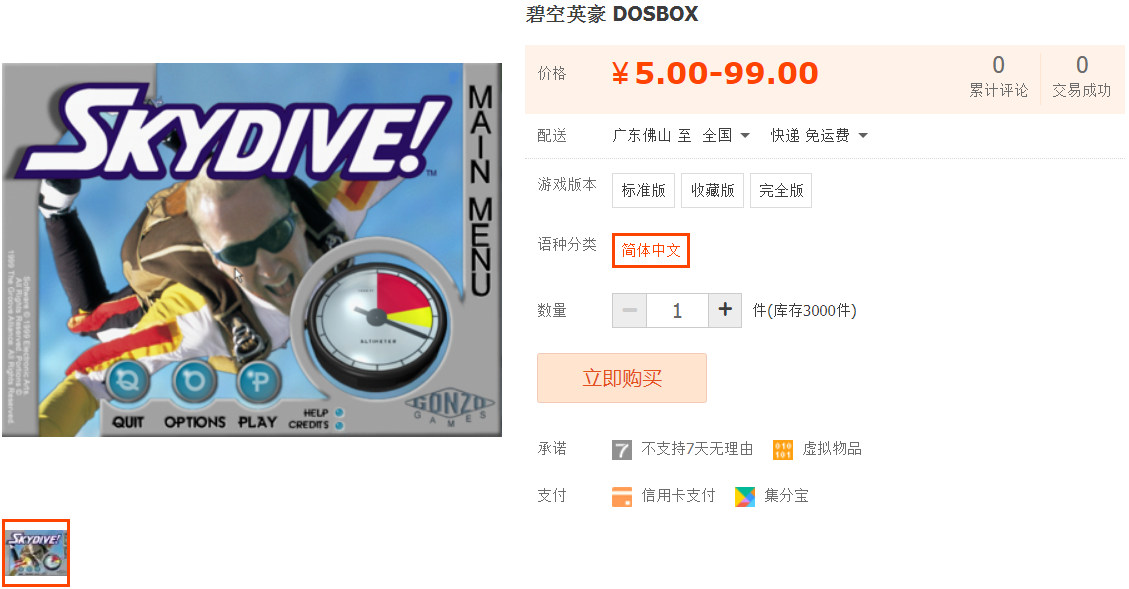Viewport: 1129px width, 589px height.
Task: Click the 立即购买 buy now button
Action: click(621, 378)
